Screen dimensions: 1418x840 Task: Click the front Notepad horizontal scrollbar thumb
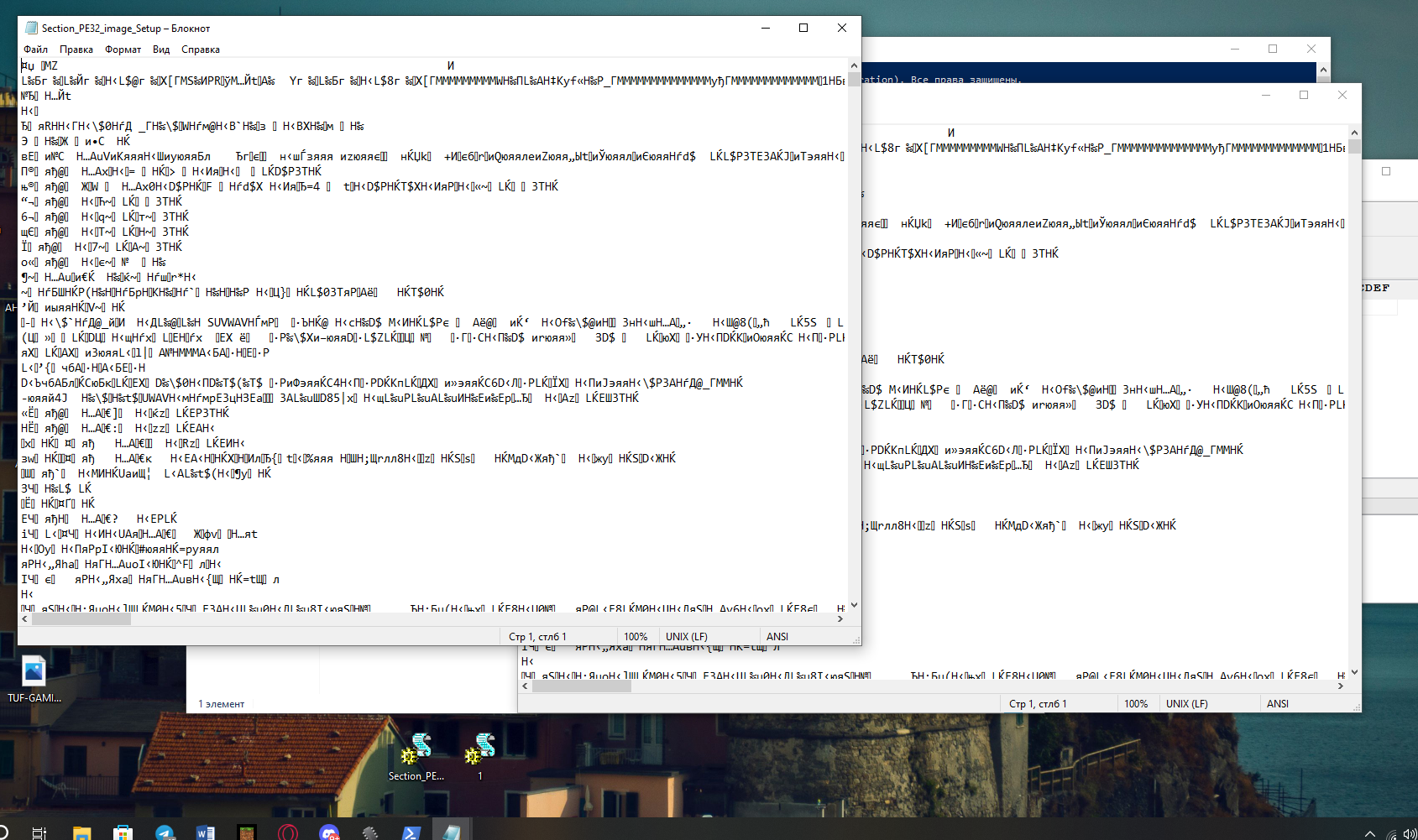pos(81,619)
